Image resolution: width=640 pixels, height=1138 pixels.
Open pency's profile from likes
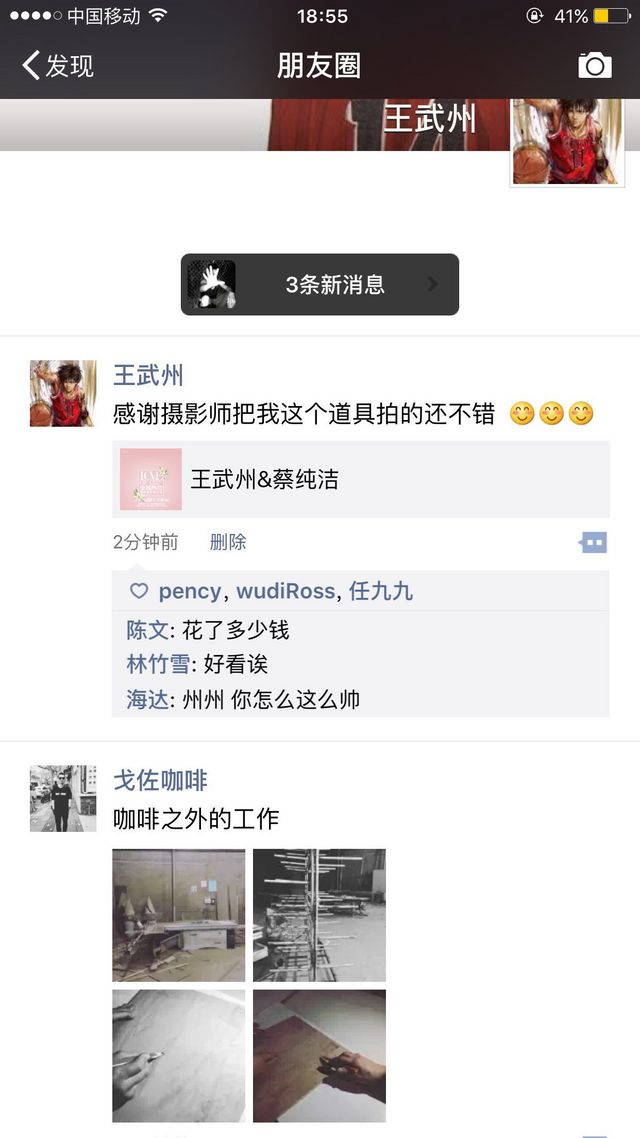[189, 591]
